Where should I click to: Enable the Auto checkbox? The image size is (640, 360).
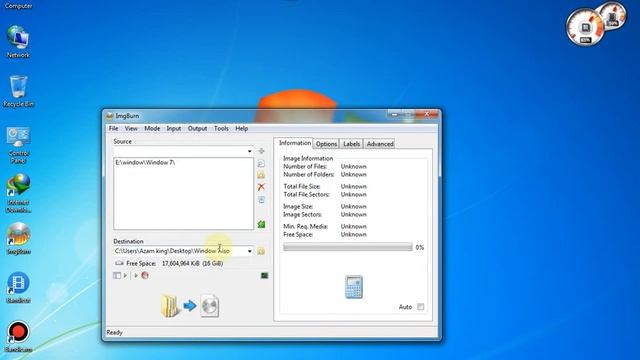[420, 307]
